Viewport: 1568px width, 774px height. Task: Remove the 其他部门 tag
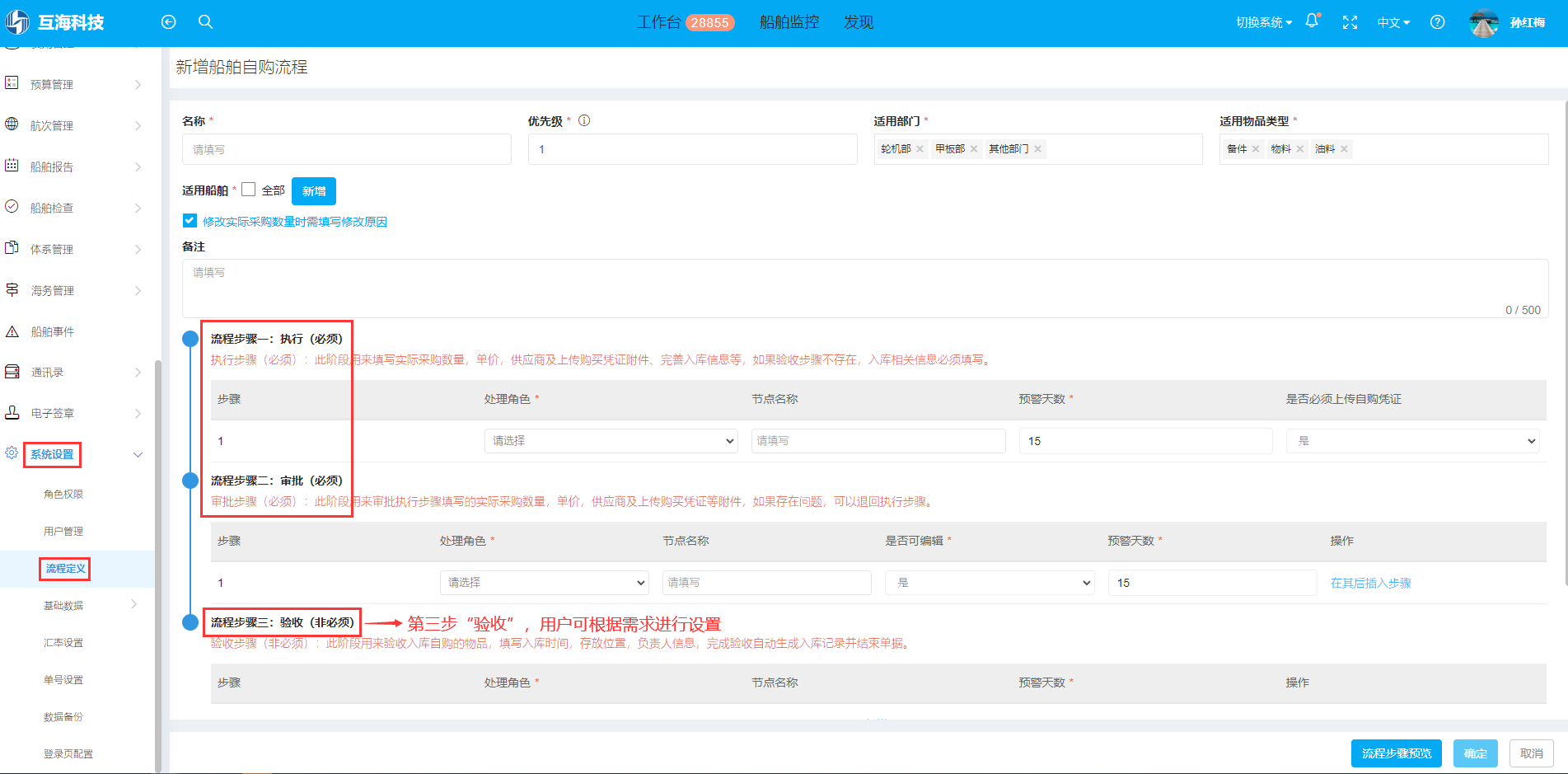tap(1037, 149)
